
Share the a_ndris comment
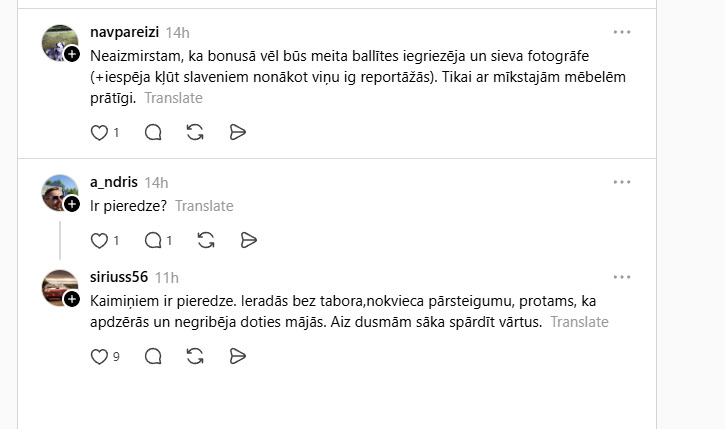[248, 240]
